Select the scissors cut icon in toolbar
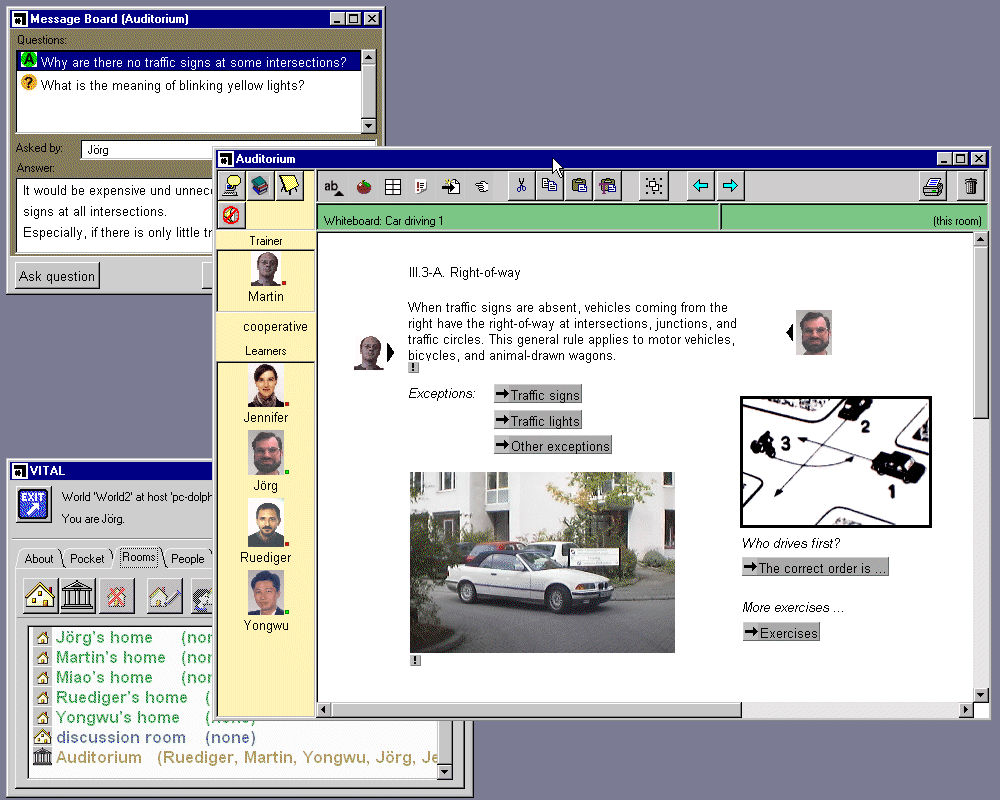The height and width of the screenshot is (800, 1000). point(520,186)
